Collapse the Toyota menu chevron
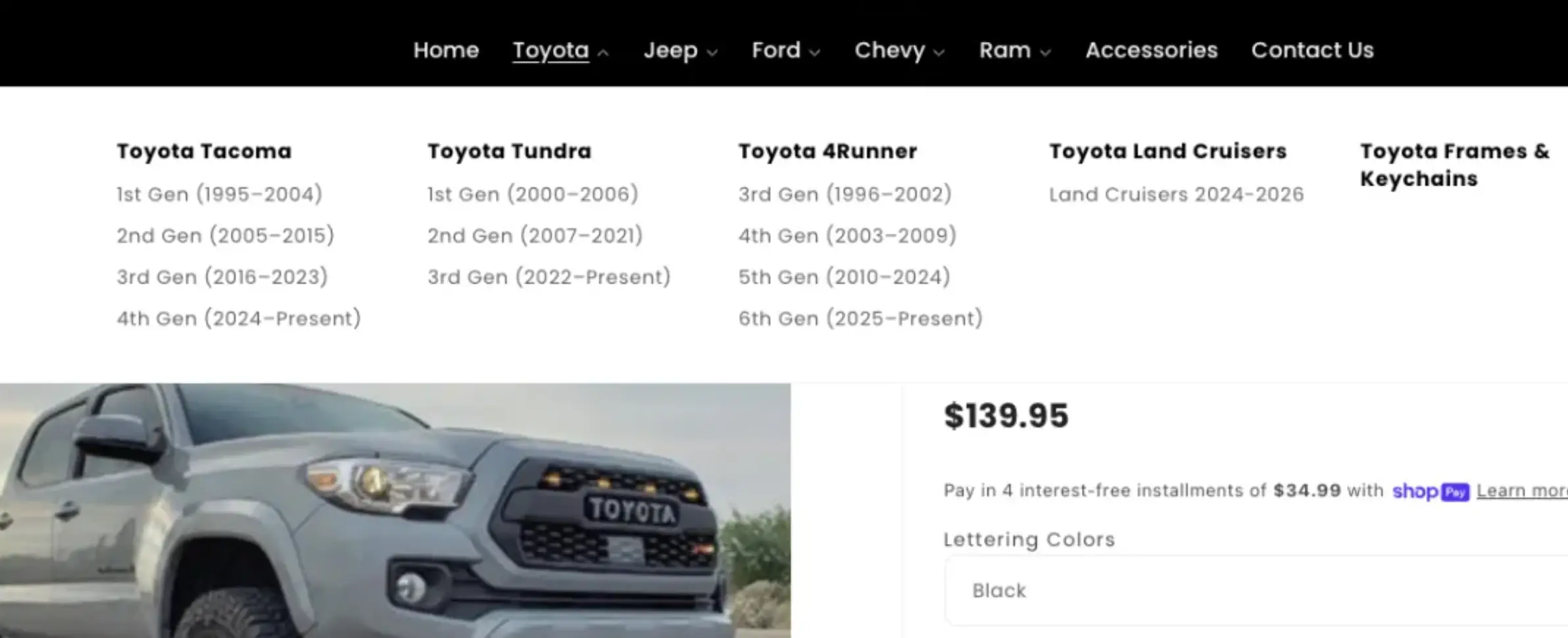The image size is (1568, 638). click(603, 52)
